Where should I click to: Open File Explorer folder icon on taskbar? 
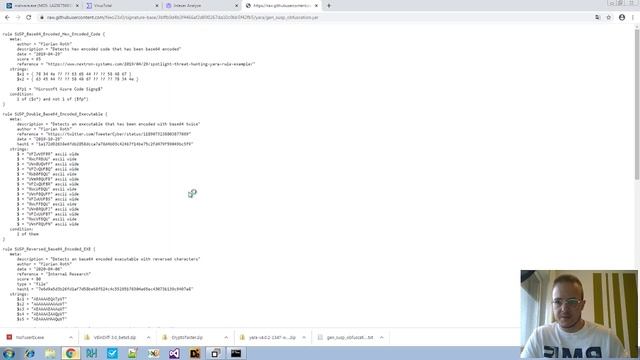click(x=50, y=353)
